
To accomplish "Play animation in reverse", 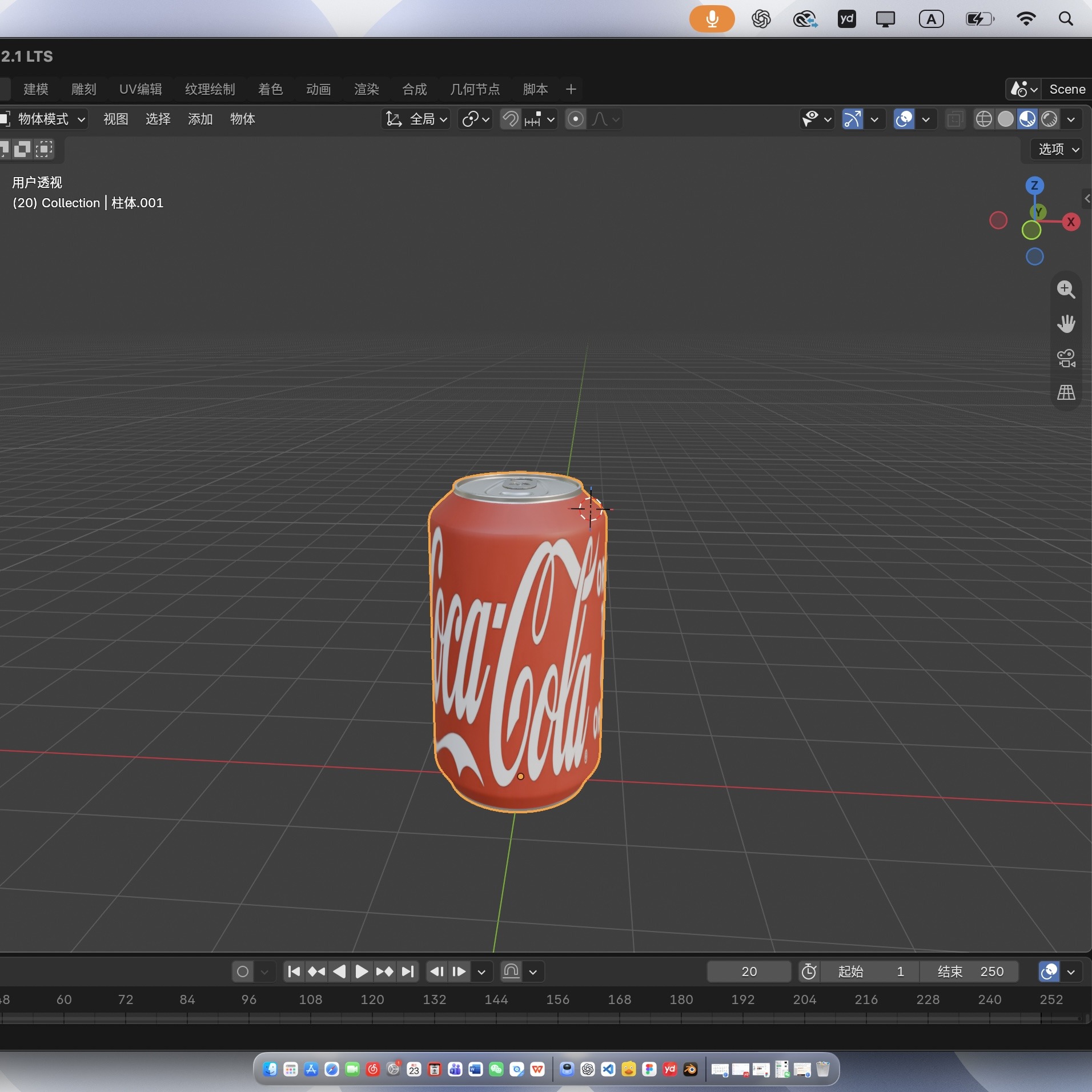I will (x=339, y=971).
